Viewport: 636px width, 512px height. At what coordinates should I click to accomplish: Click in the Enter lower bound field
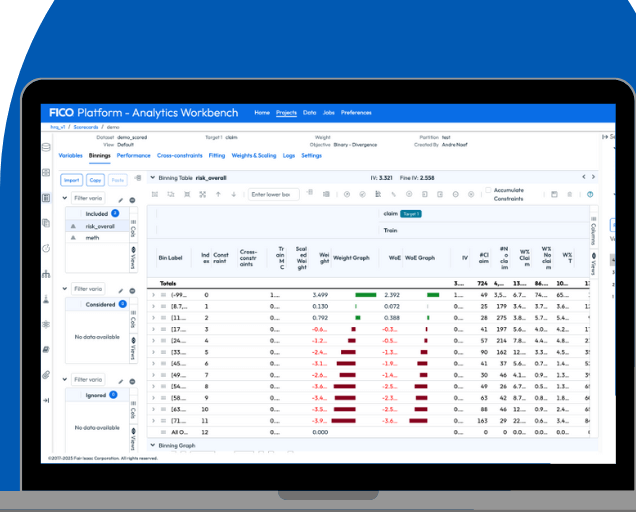pyautogui.click(x=274, y=194)
